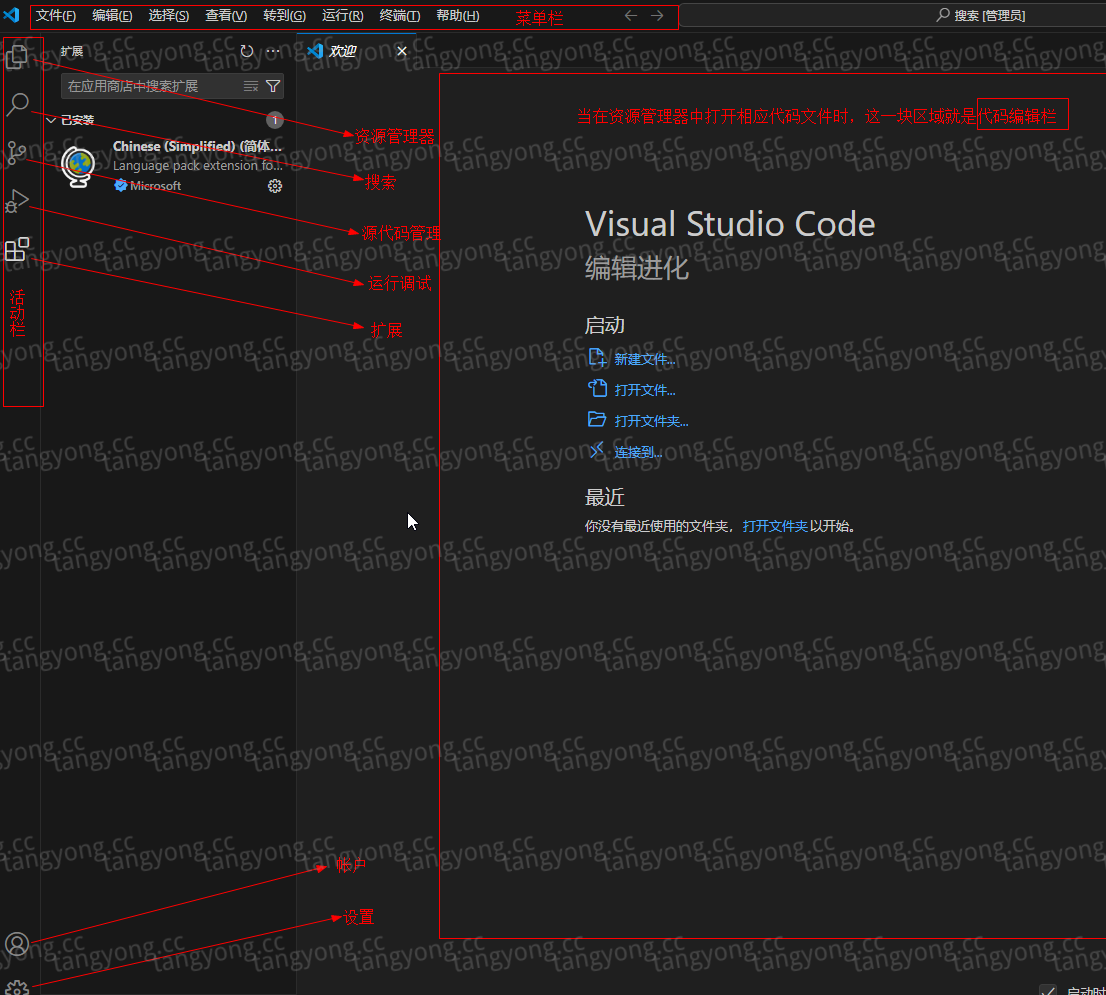Click the Microsoft publisher name
Viewport: 1106px width, 995px height.
tap(155, 186)
